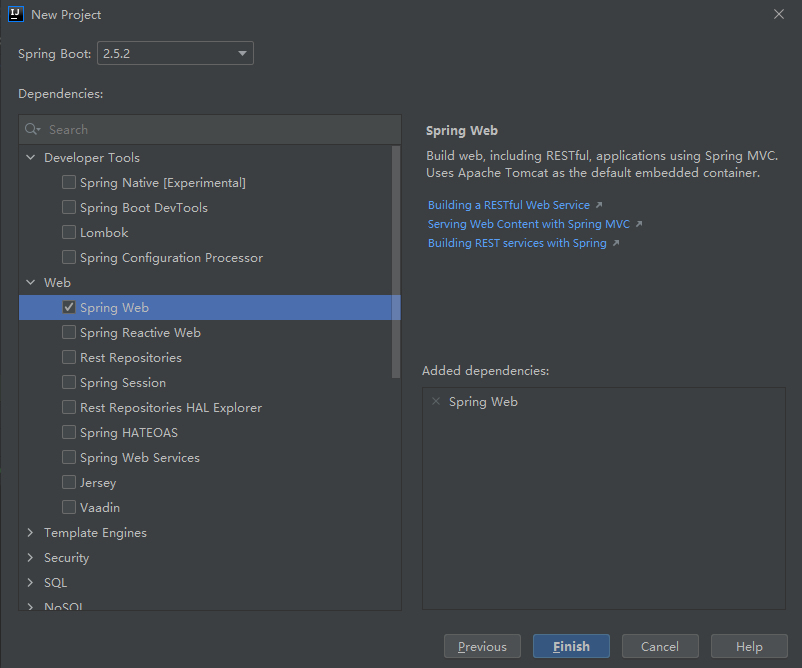Enable the Lombok dependency checkbox
The height and width of the screenshot is (668, 802).
click(x=69, y=232)
